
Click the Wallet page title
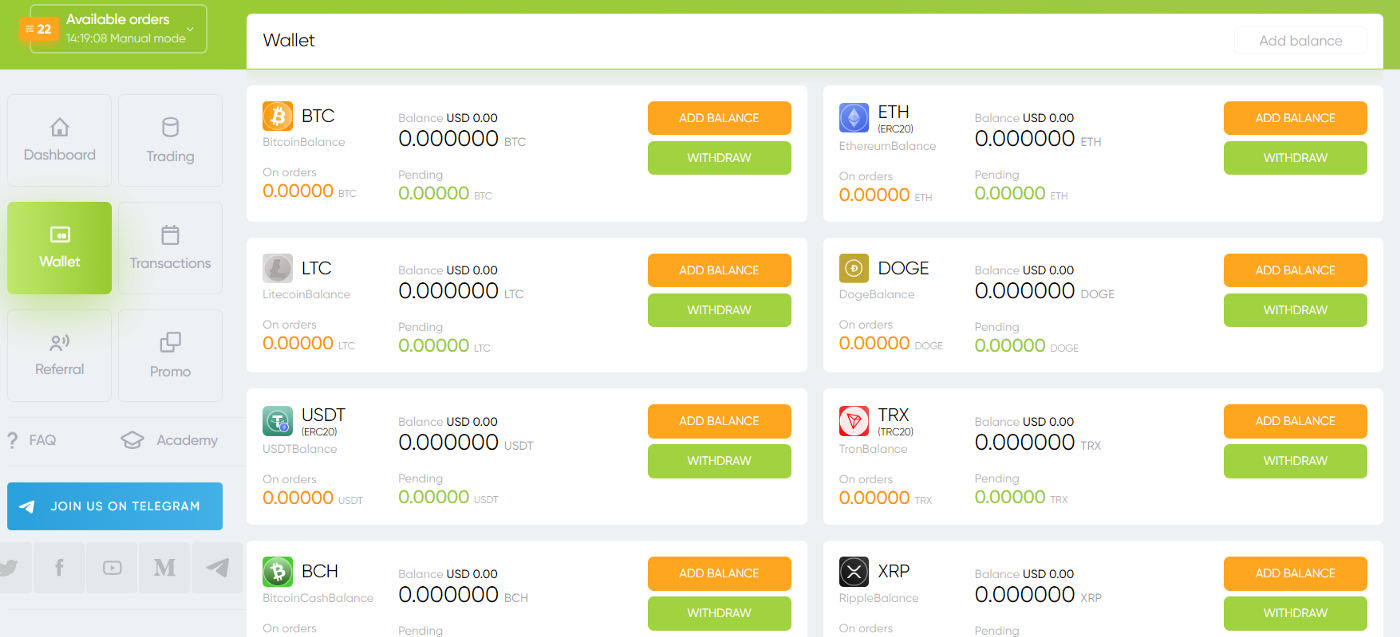click(x=289, y=40)
